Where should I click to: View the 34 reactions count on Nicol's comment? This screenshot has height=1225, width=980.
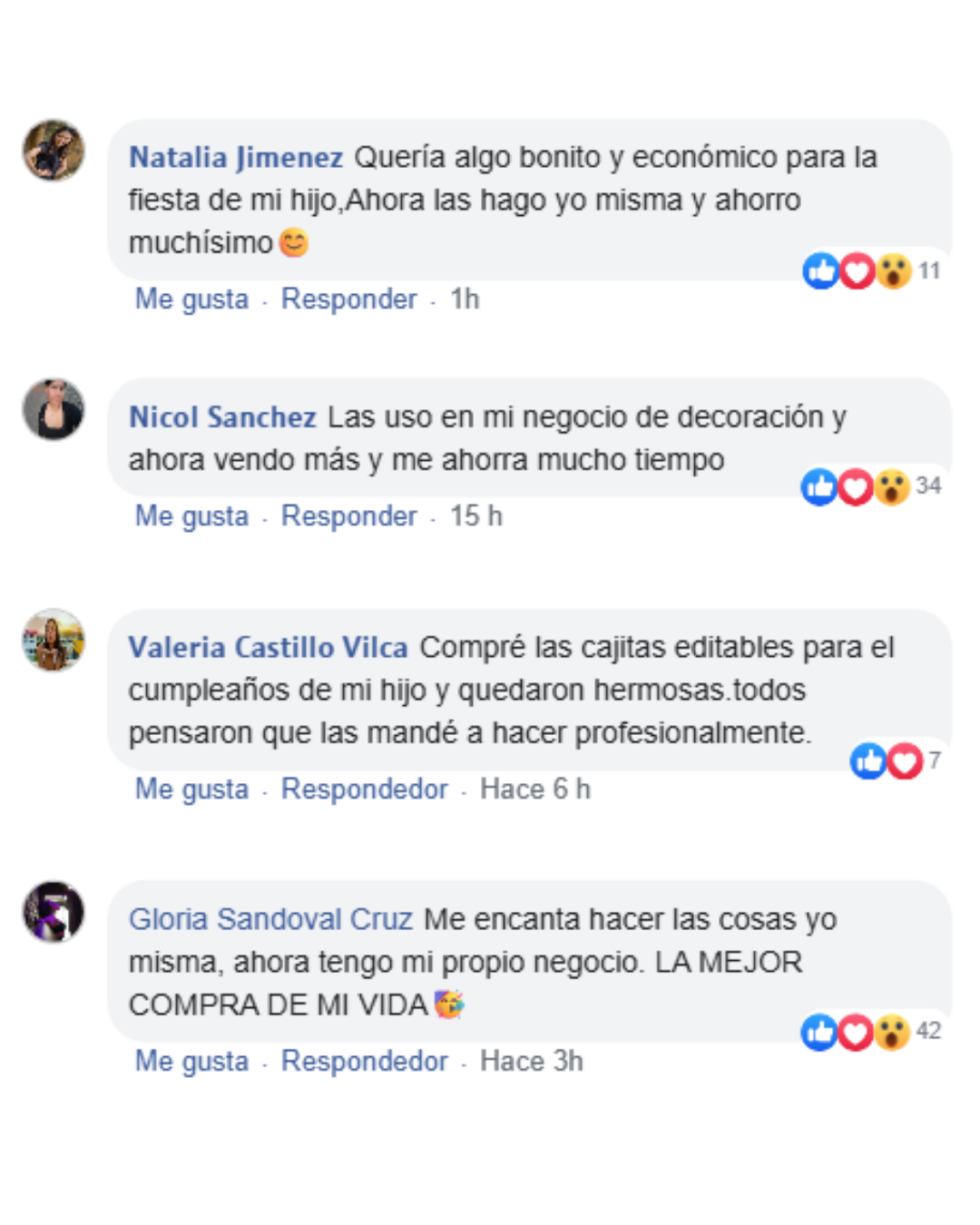pyautogui.click(x=928, y=485)
